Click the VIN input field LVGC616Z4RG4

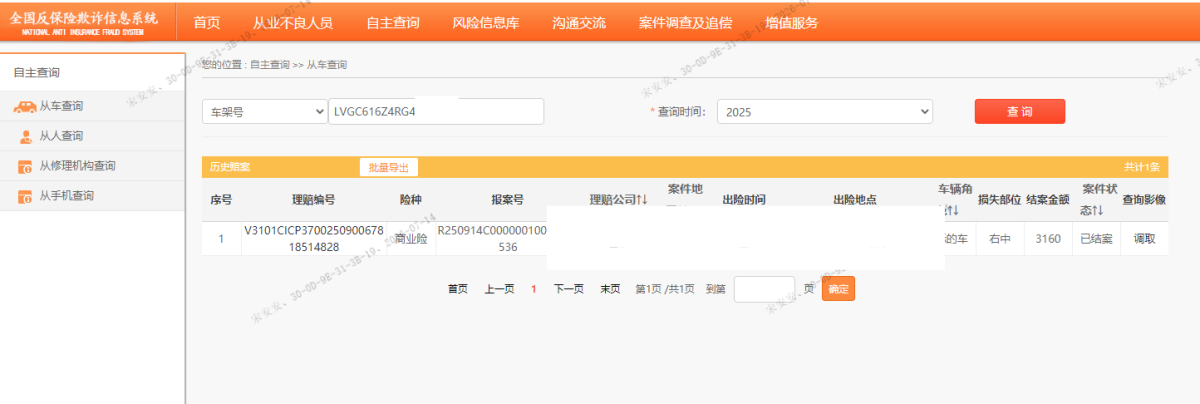tap(436, 112)
